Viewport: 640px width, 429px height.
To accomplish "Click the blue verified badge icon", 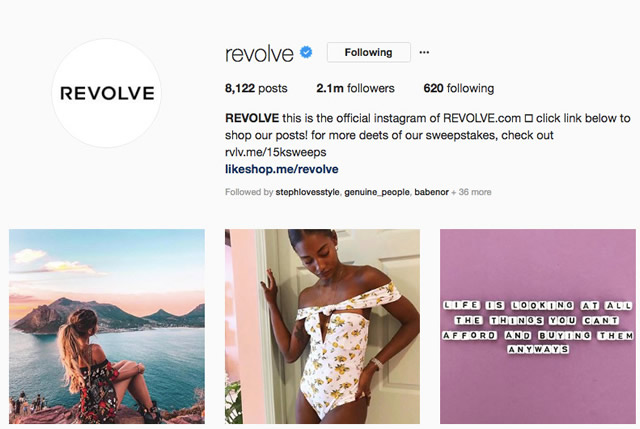I will coord(306,52).
